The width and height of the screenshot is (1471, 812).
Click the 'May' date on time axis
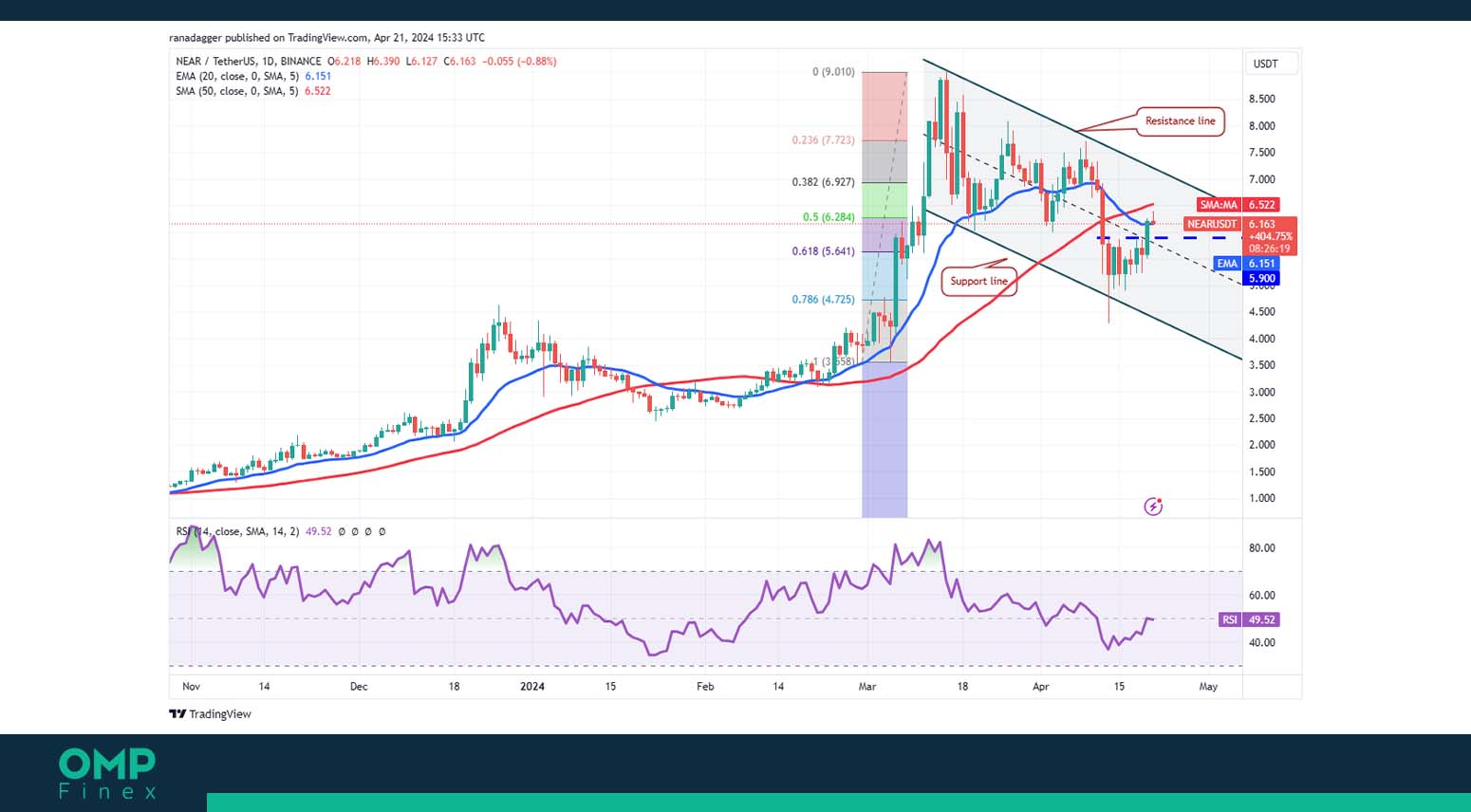click(1208, 687)
